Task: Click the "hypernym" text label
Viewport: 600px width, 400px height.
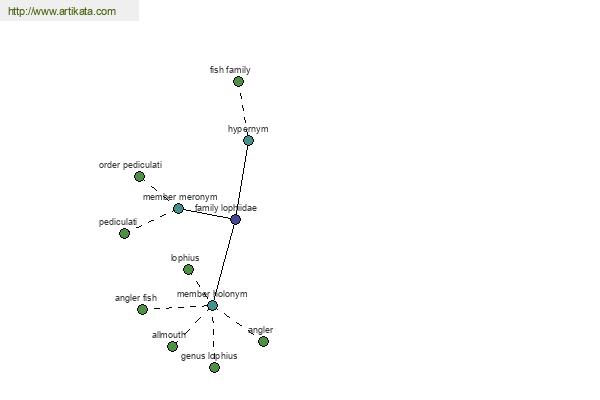Action: pyautogui.click(x=248, y=129)
